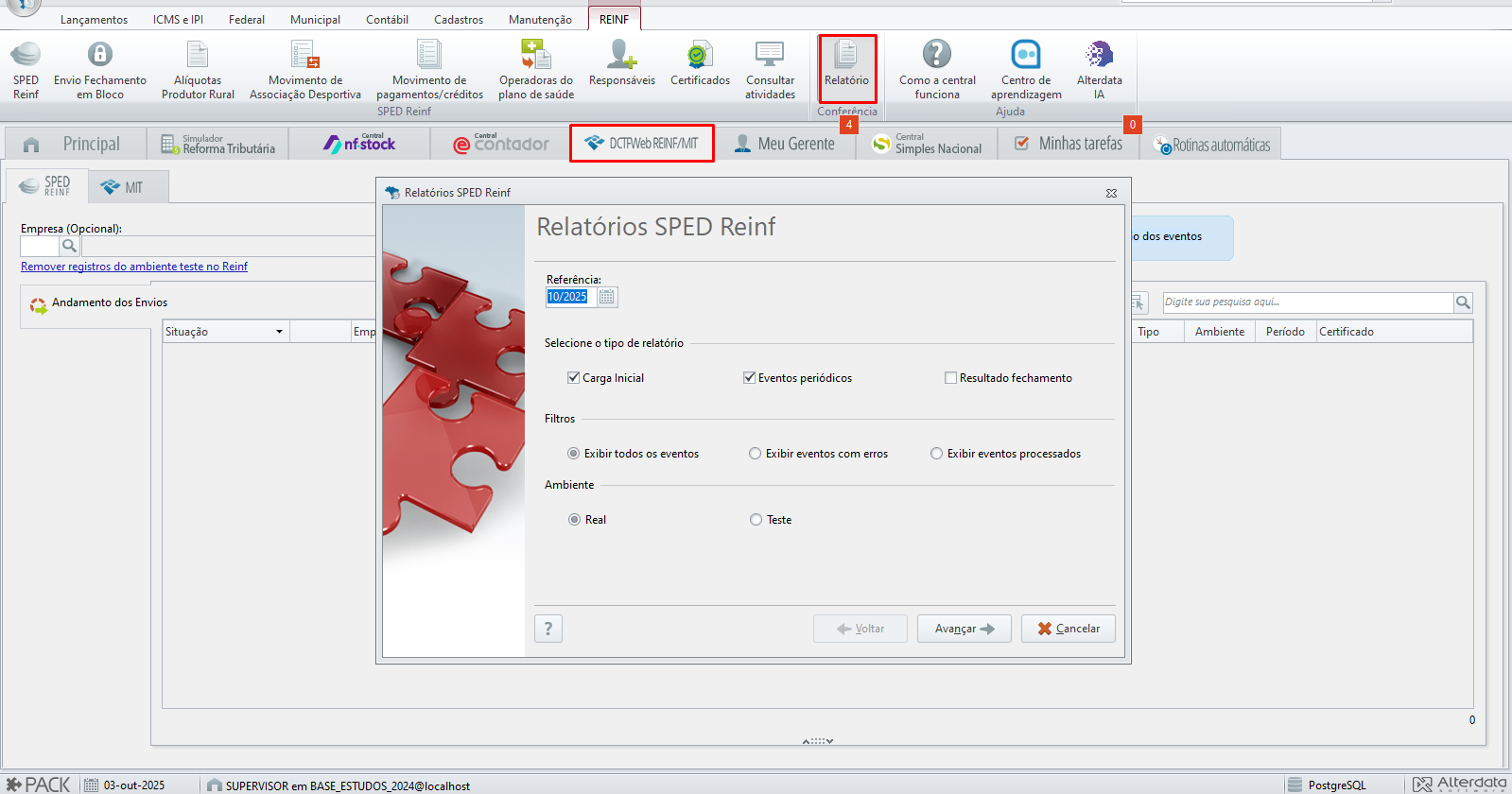Choose the Teste environment radio button
Image resolution: width=1512 pixels, height=794 pixels.
coord(756,520)
